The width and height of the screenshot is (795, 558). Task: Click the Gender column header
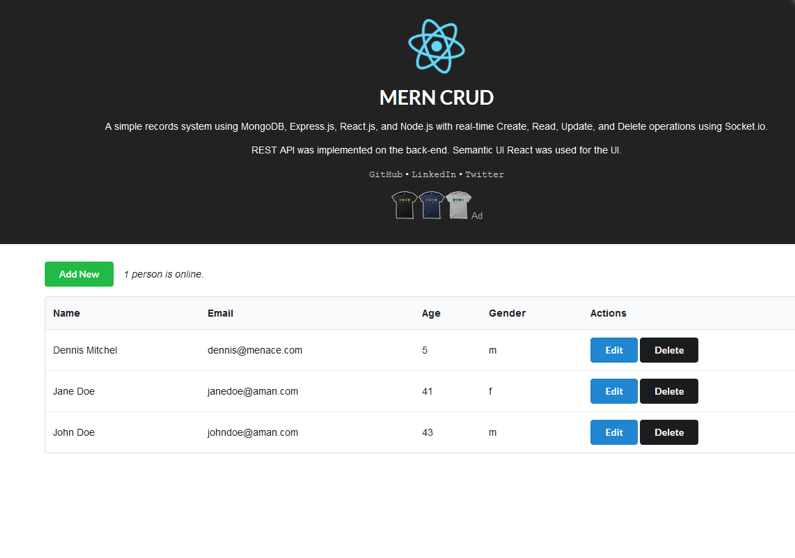507,313
